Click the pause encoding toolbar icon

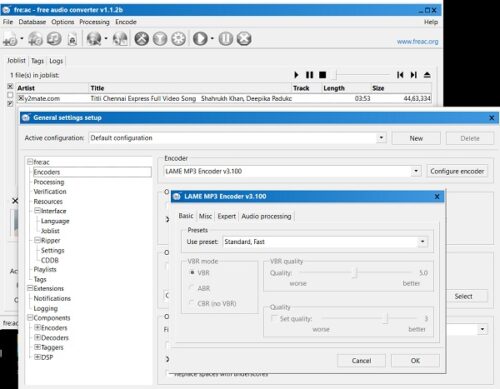pyautogui.click(x=226, y=39)
